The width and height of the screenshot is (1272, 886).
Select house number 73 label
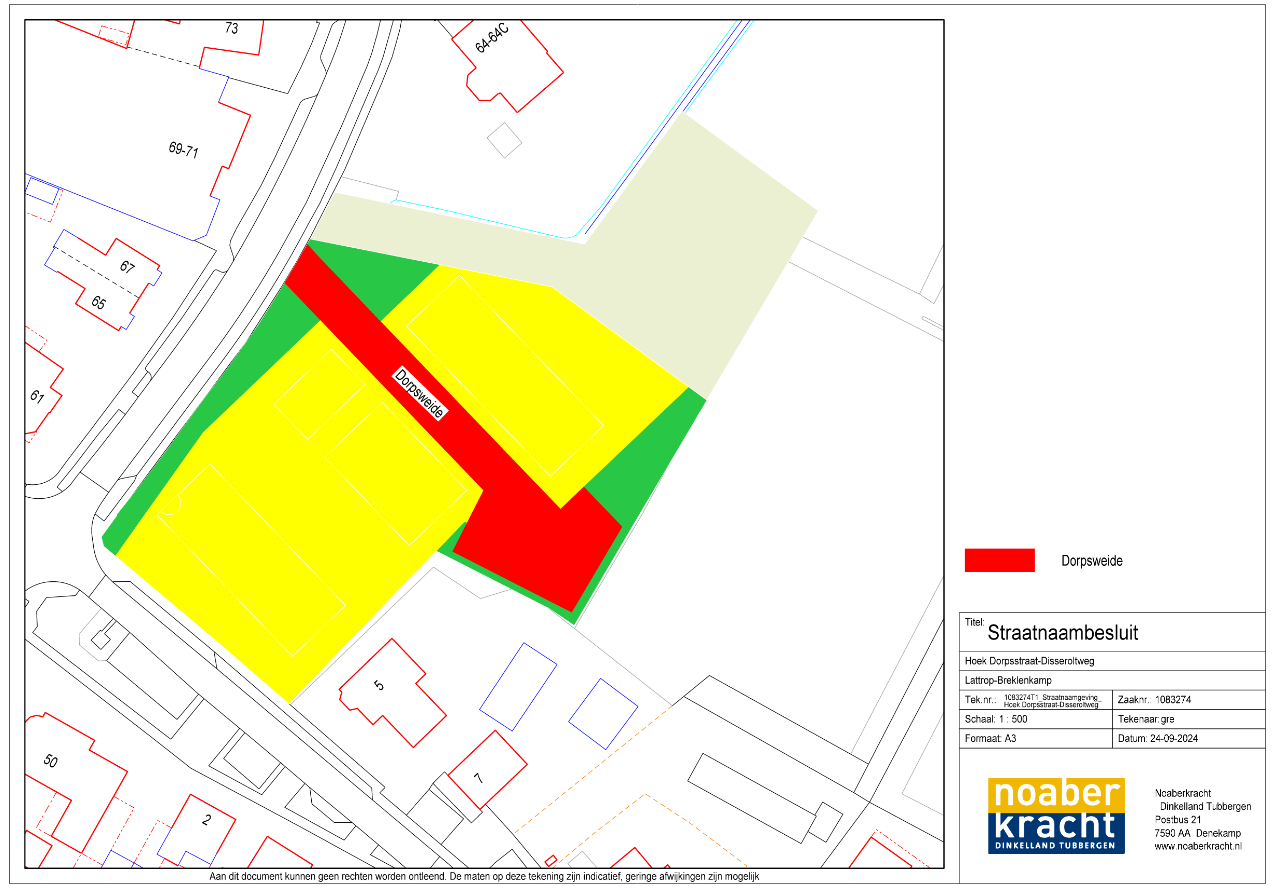pyautogui.click(x=231, y=29)
